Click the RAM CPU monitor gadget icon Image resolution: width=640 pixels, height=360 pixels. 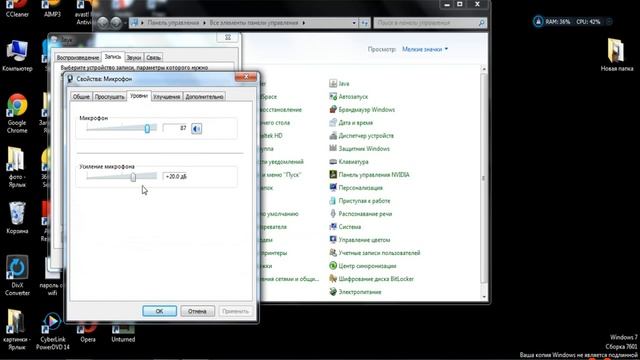tap(538, 22)
